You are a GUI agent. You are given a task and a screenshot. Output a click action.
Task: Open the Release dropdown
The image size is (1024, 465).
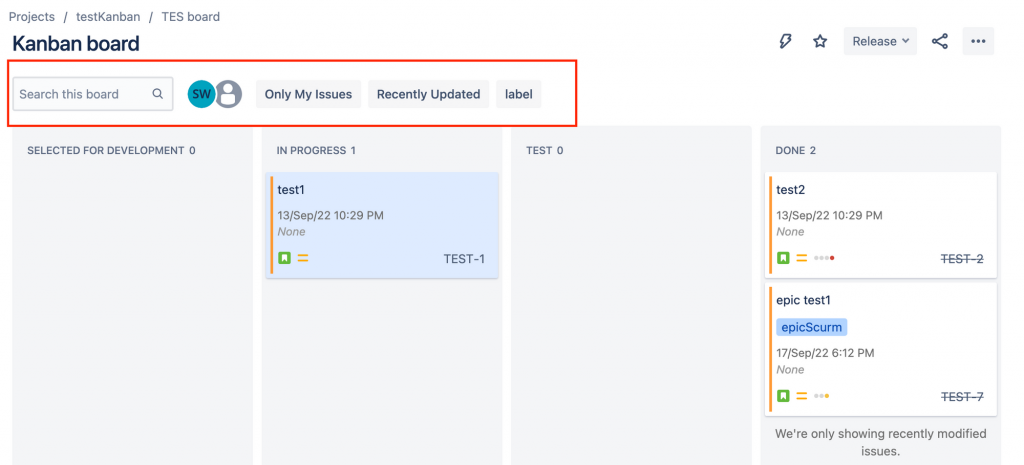point(880,41)
